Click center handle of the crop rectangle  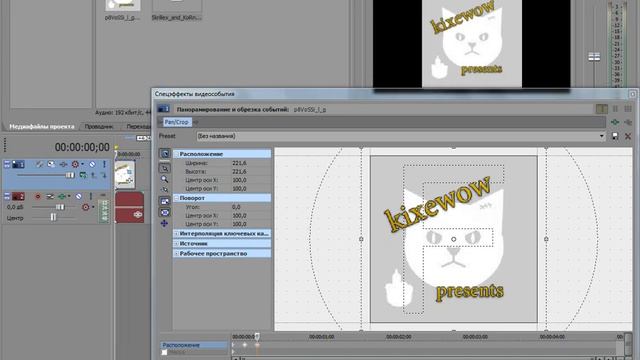click(453, 239)
